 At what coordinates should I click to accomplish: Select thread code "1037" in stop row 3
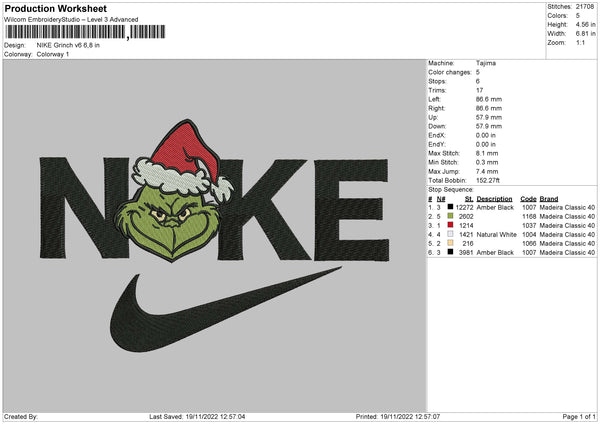coord(529,225)
